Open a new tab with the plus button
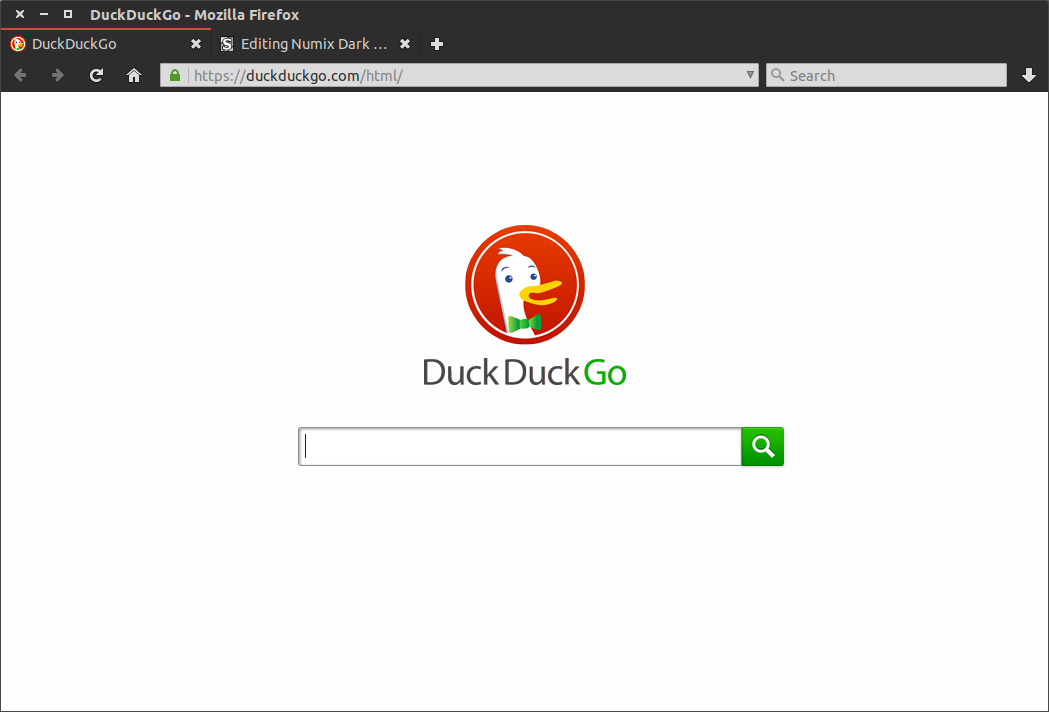This screenshot has height=712, width=1049. point(436,44)
